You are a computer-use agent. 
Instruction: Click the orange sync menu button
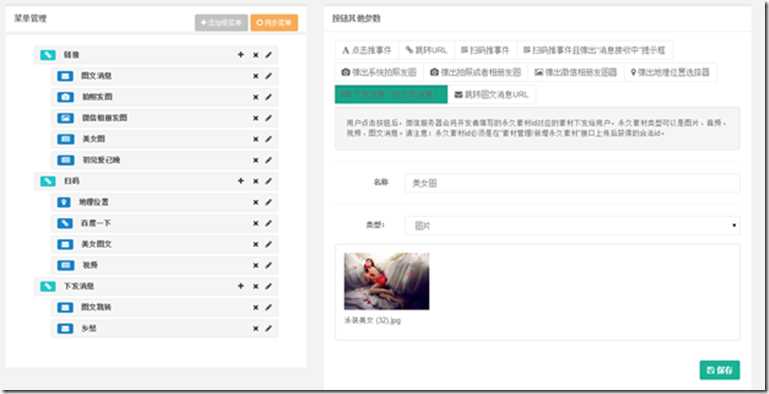274,23
